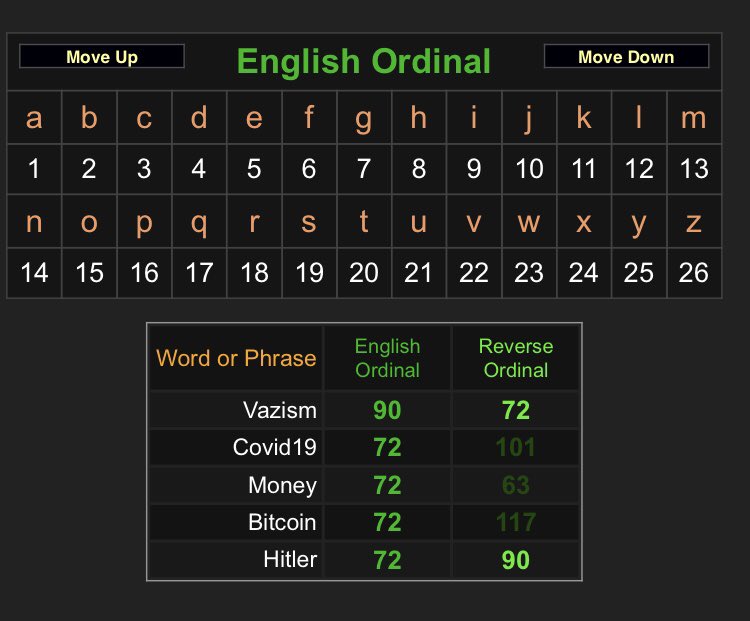Click Hitler Reverse Ordinal value 90
This screenshot has height=621, width=750.
[x=516, y=560]
